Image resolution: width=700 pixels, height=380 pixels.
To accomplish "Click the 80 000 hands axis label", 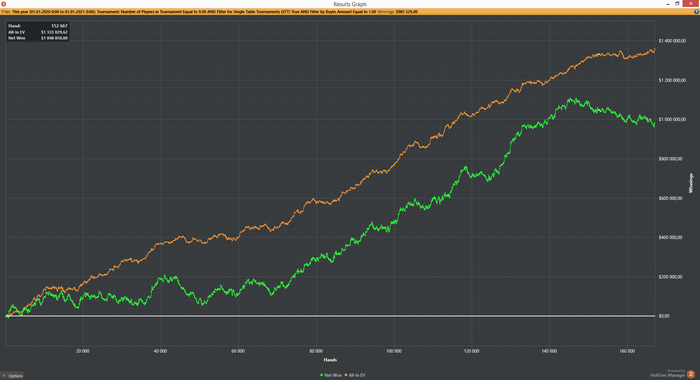I will [x=316, y=351].
